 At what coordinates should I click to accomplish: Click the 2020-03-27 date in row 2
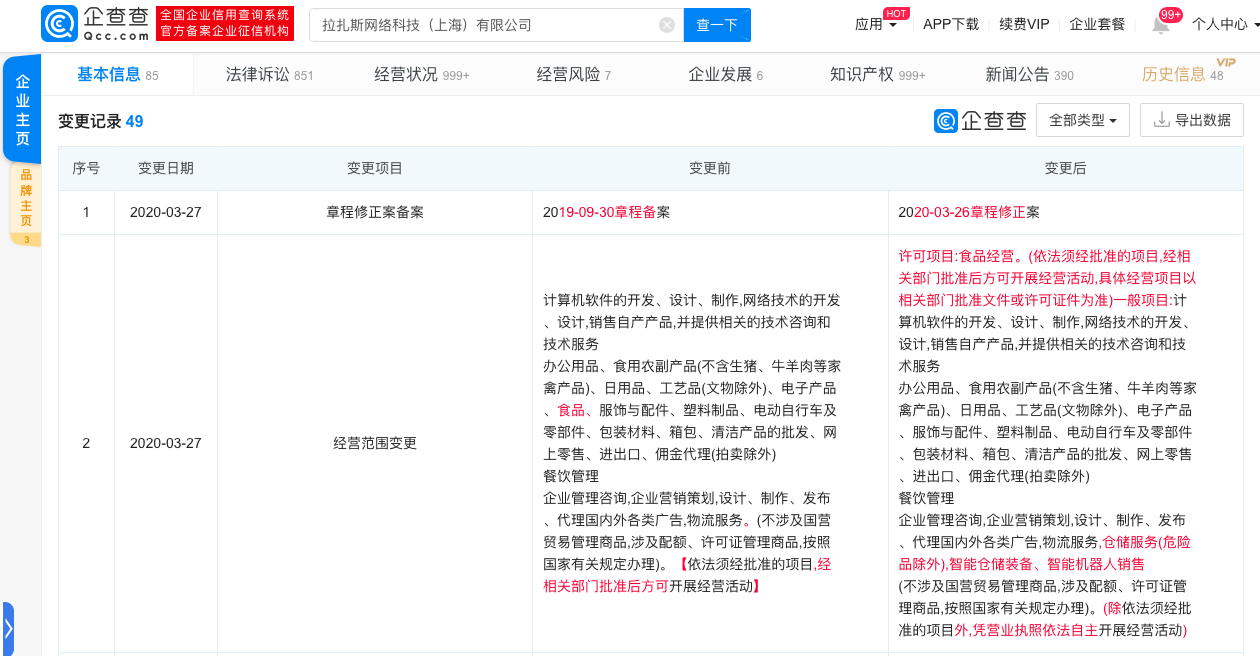pos(166,443)
